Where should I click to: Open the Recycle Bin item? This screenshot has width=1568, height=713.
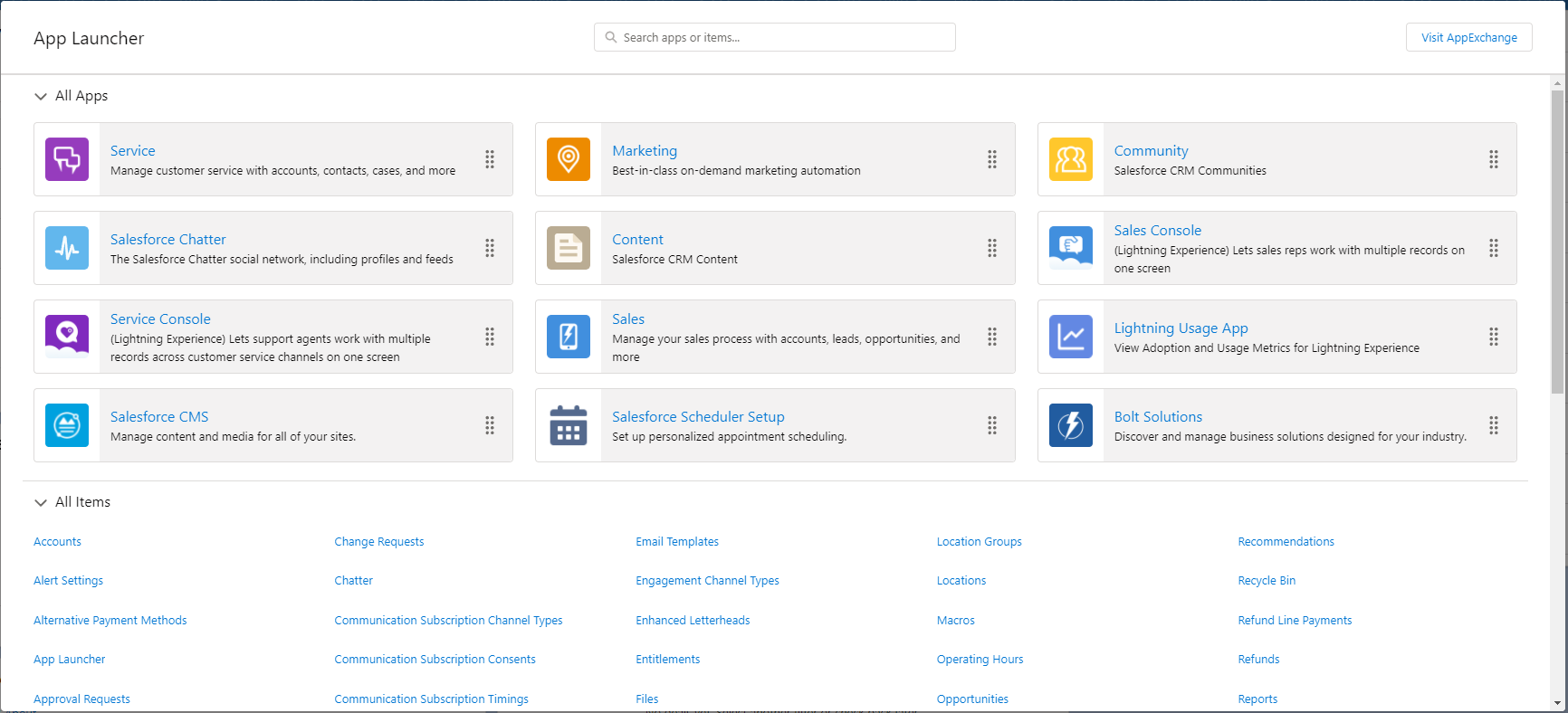pyautogui.click(x=1267, y=581)
